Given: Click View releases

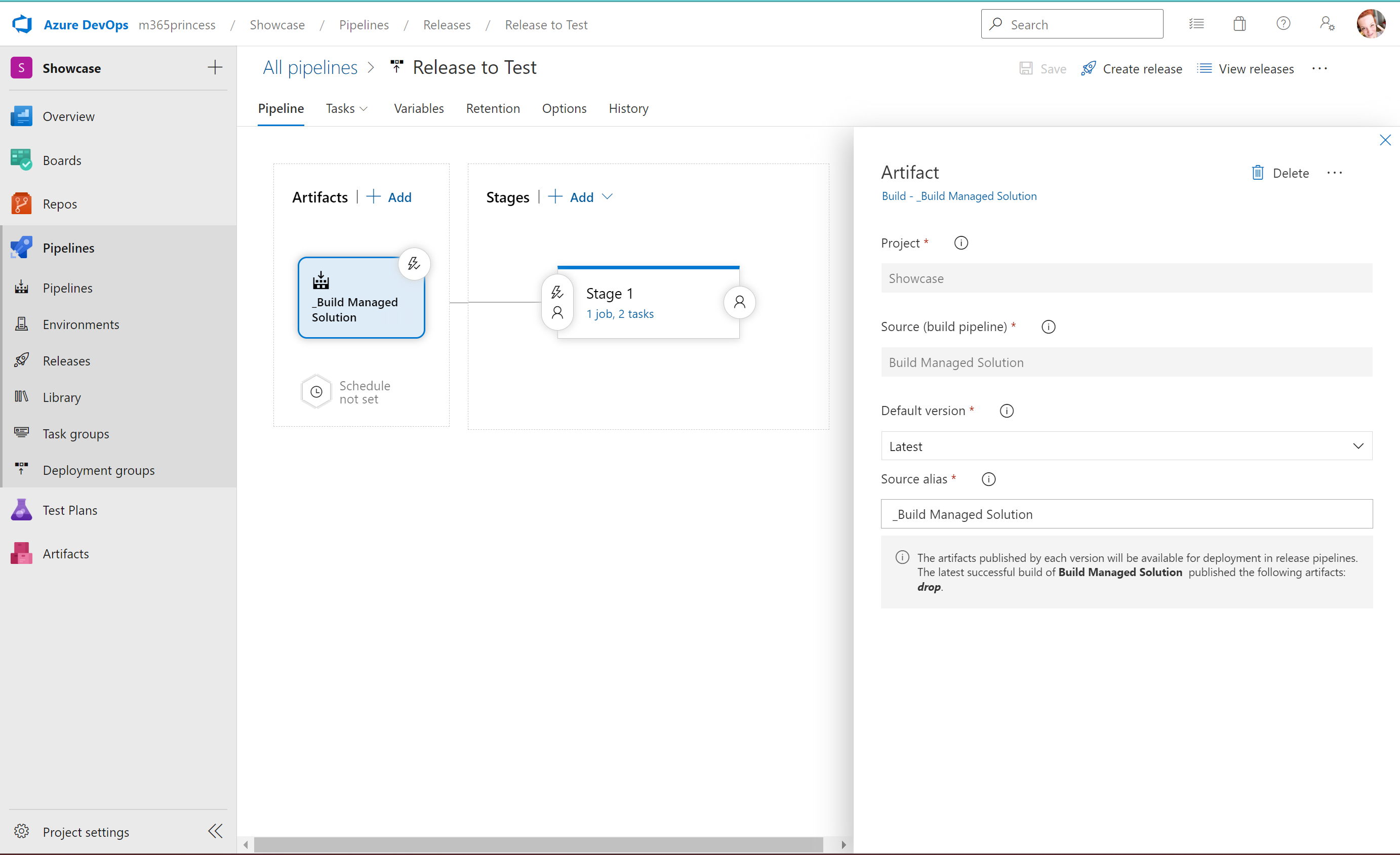Looking at the screenshot, I should tap(1246, 69).
